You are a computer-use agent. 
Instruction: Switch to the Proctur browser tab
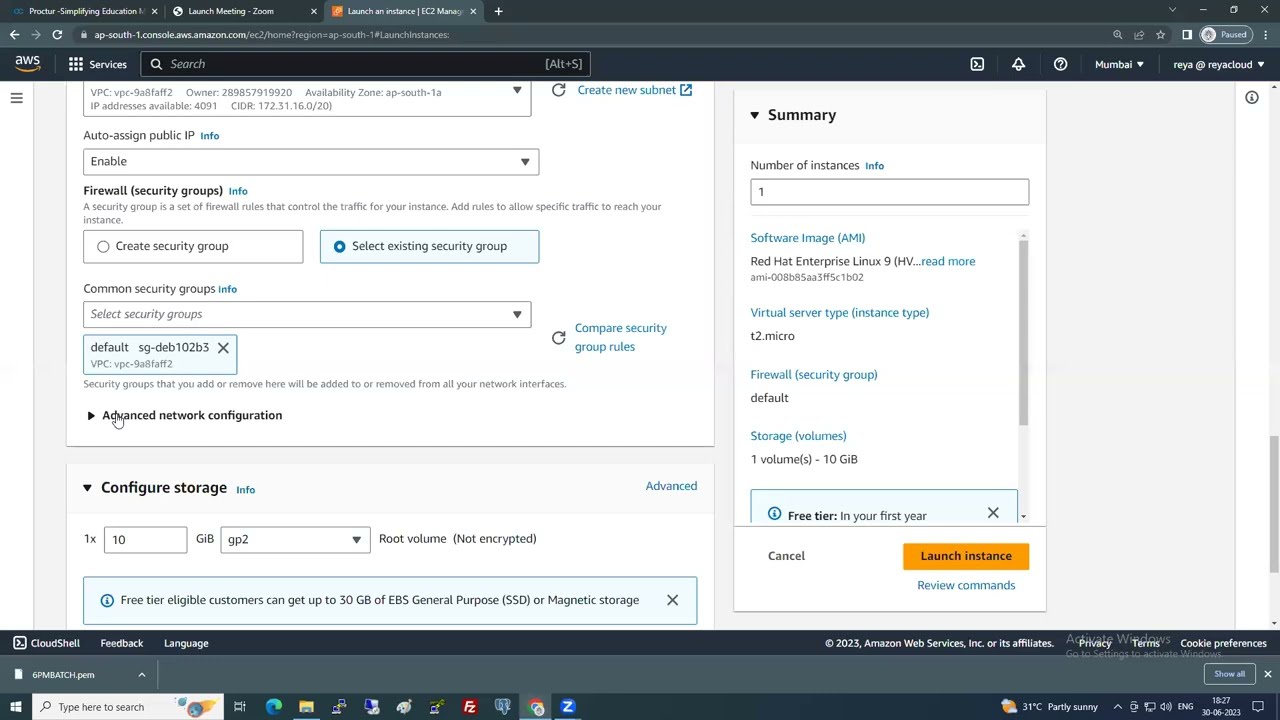coord(84,11)
